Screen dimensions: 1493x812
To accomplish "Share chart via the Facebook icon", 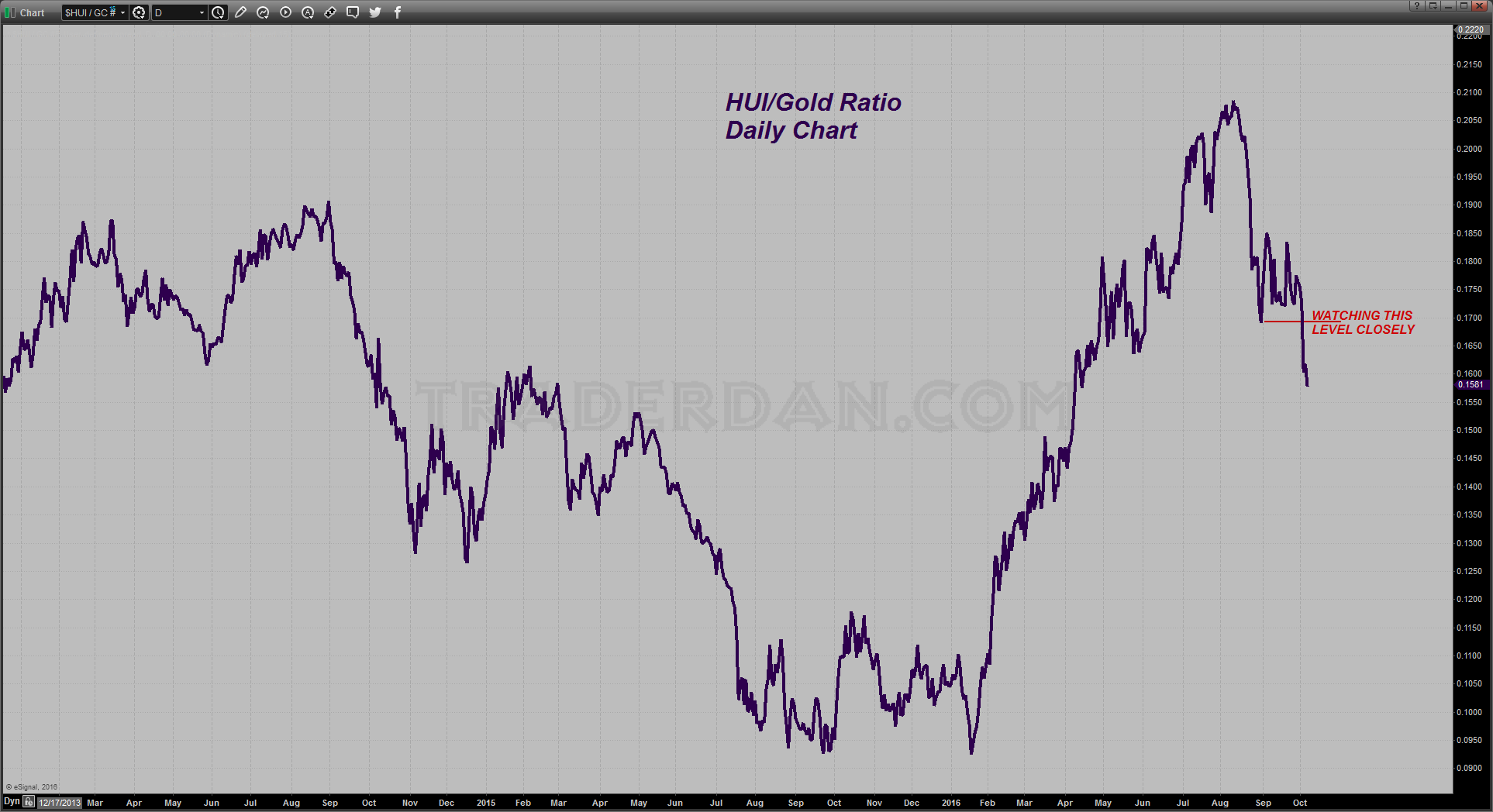I will pyautogui.click(x=398, y=12).
